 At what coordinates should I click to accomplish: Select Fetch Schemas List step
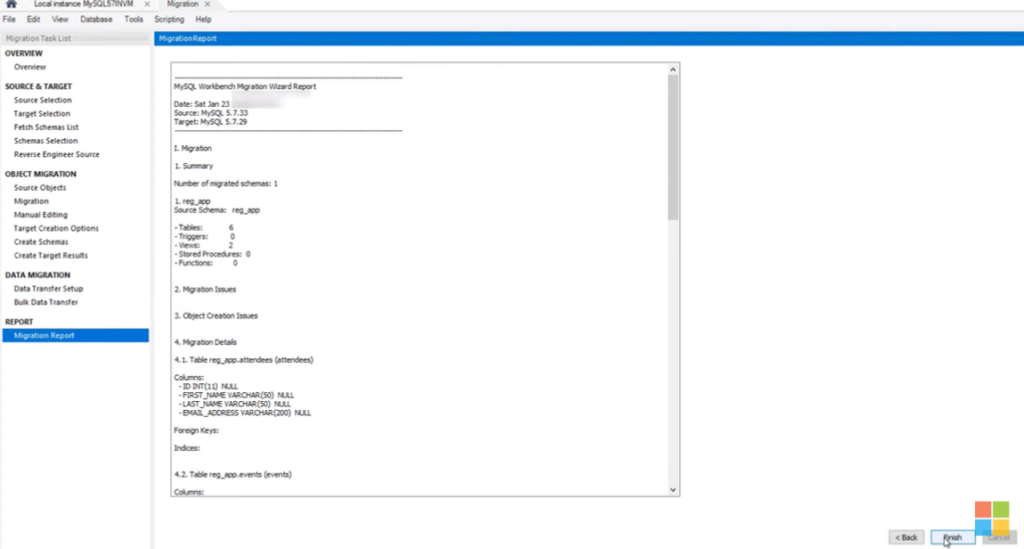(x=46, y=127)
